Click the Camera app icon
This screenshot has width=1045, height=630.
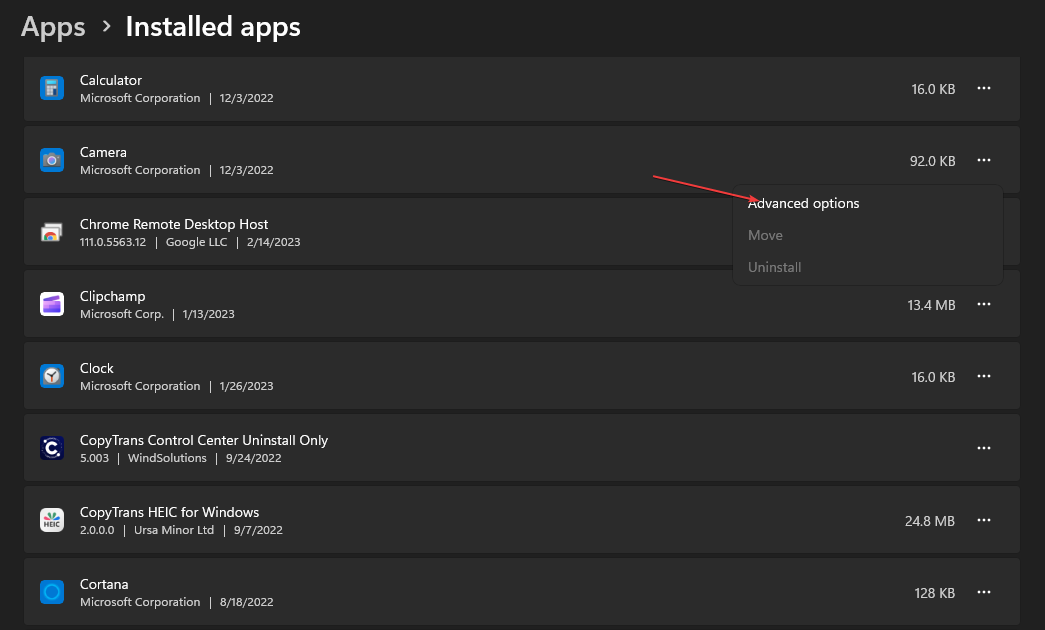click(52, 160)
